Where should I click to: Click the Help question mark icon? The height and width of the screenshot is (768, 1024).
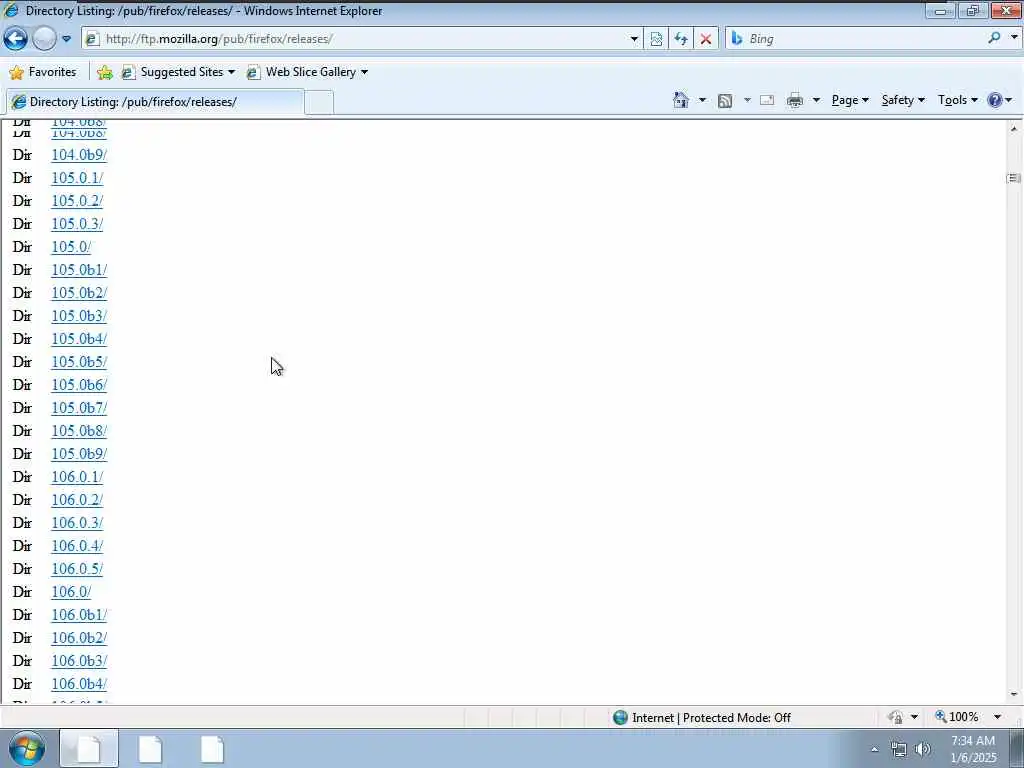(995, 100)
